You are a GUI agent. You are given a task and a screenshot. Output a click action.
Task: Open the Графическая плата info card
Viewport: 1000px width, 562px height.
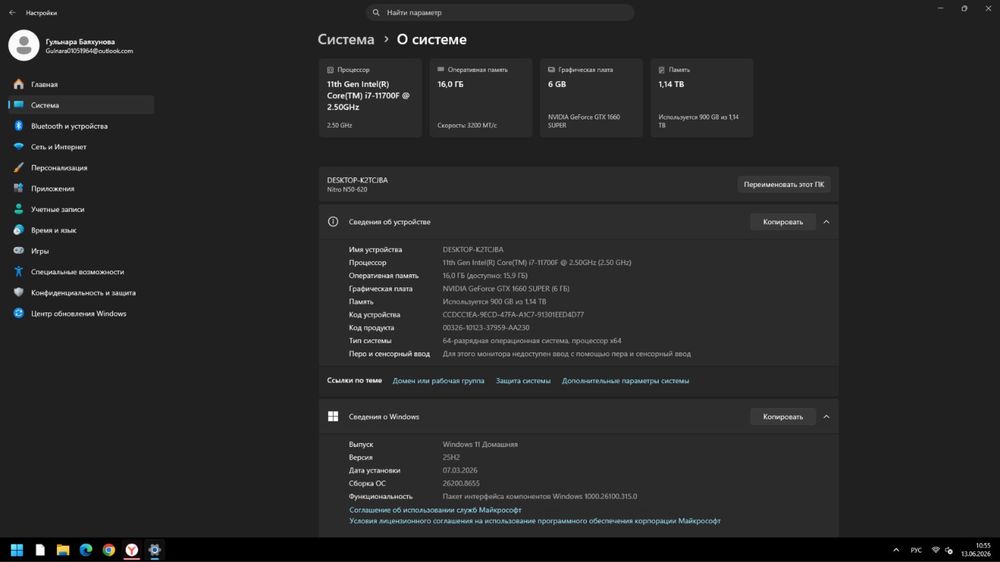591,98
